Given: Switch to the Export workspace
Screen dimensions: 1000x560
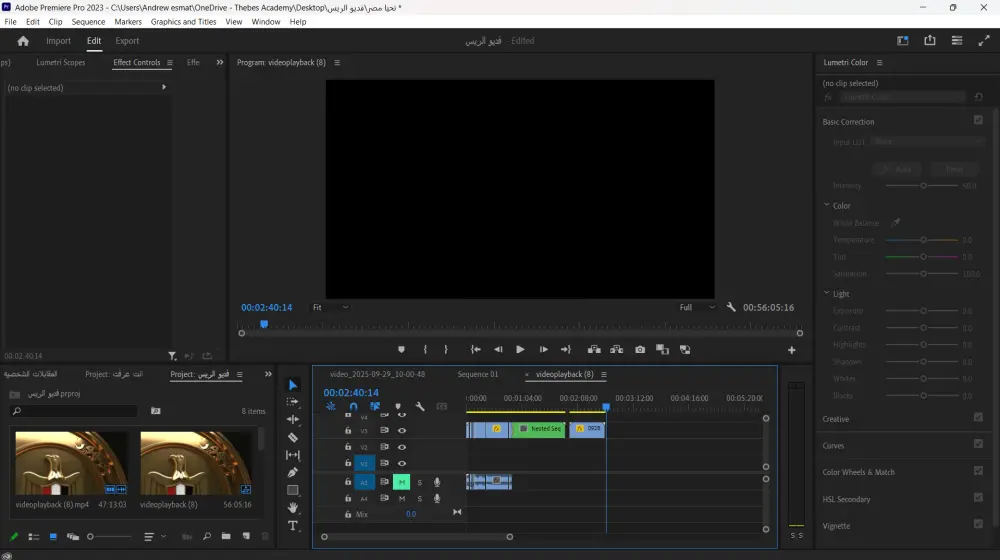Looking at the screenshot, I should click(127, 41).
